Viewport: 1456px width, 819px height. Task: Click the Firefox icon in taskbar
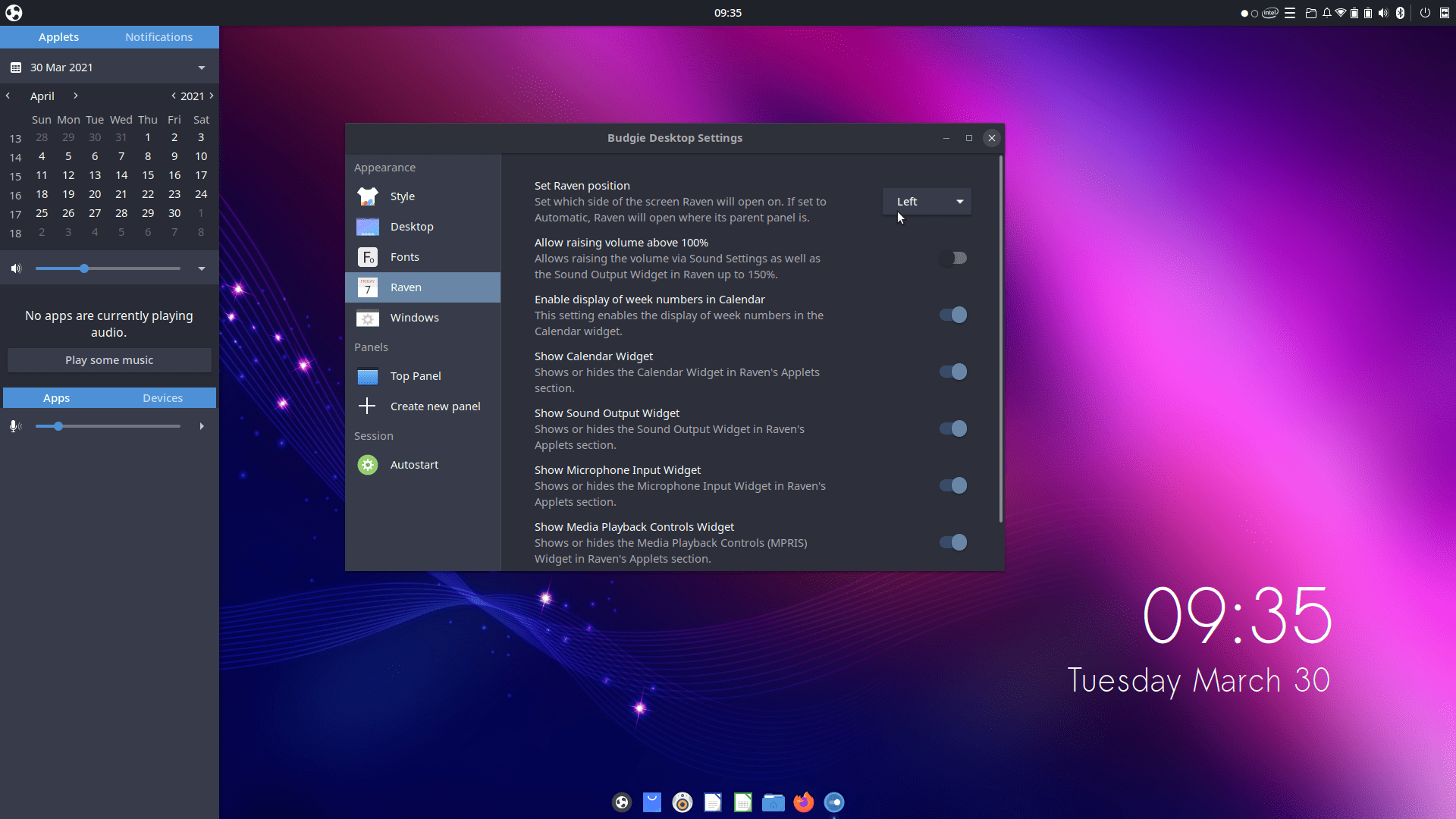(x=803, y=802)
